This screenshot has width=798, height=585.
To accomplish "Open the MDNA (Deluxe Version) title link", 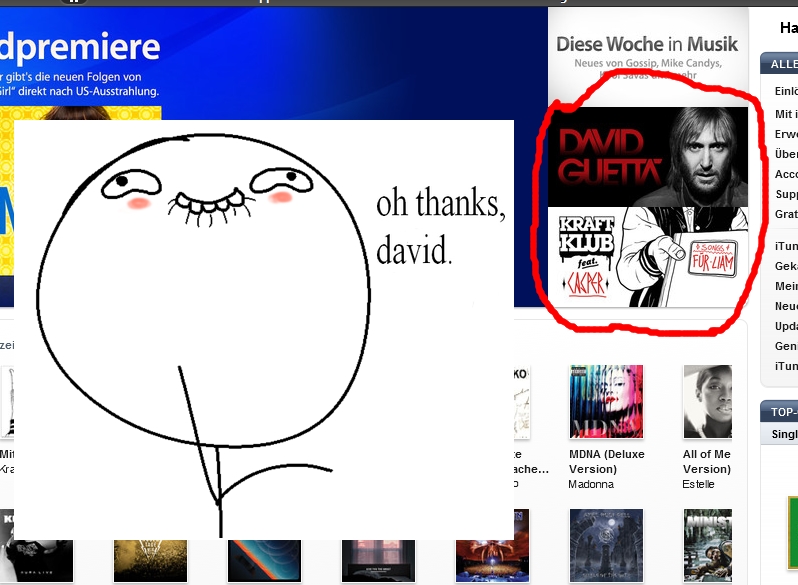I will point(606,461).
